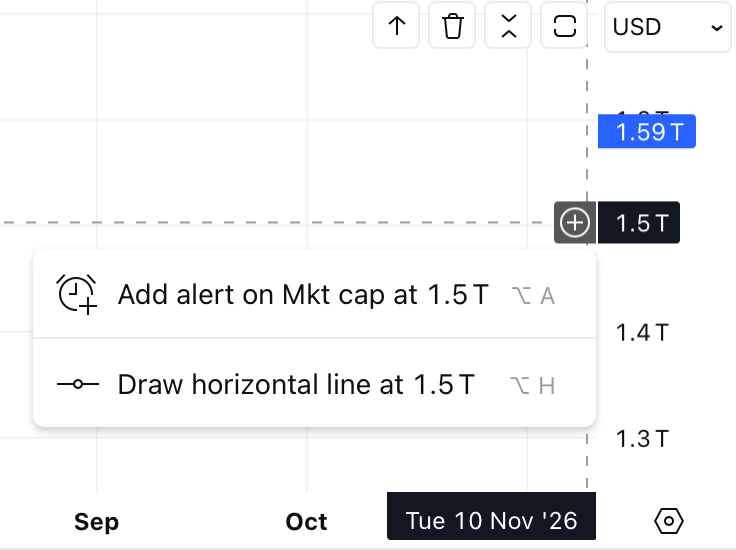736x550 pixels.
Task: Click the ⌥ A shortcut hint for add alert
Action: pos(533,296)
